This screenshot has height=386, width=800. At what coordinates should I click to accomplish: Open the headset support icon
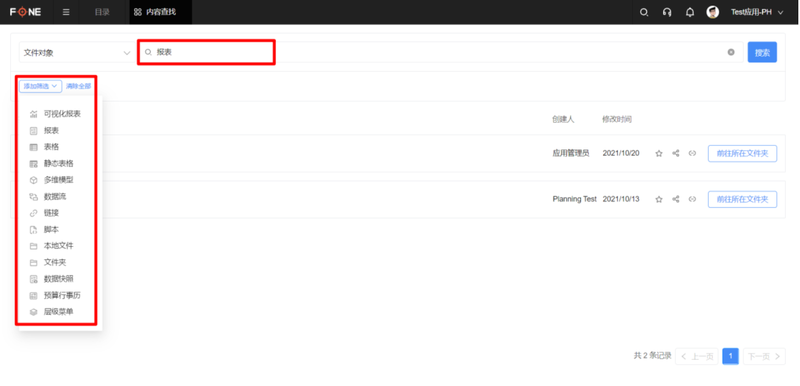[x=667, y=12]
